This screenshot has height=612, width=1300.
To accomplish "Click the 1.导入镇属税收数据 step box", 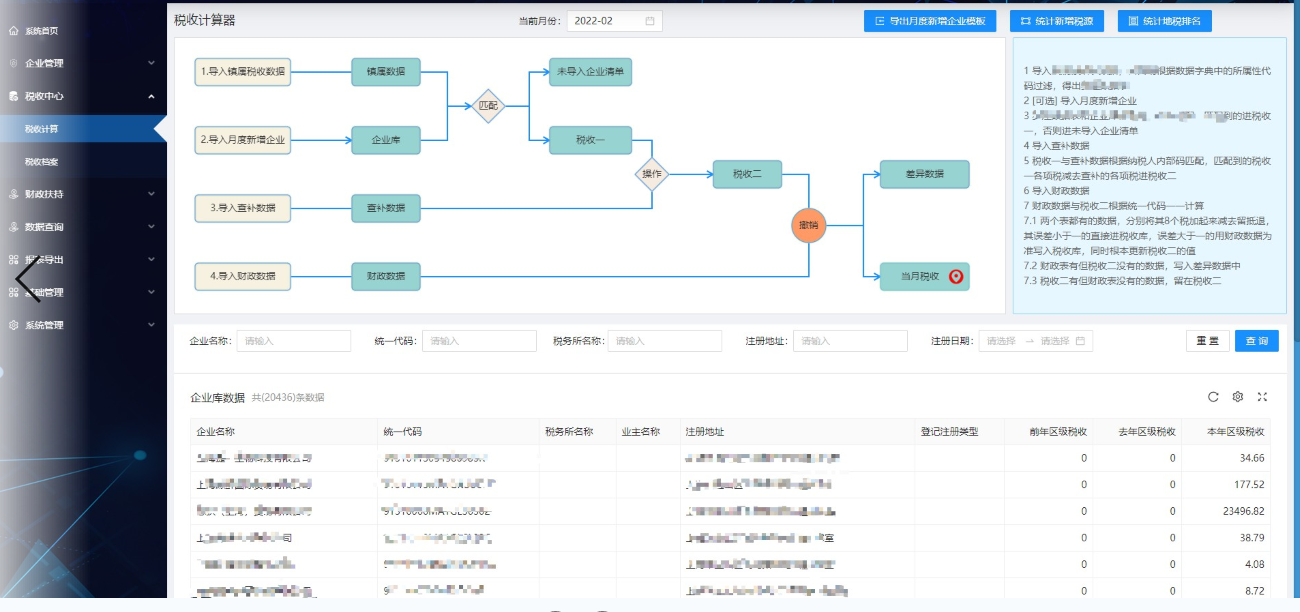I will (242, 72).
